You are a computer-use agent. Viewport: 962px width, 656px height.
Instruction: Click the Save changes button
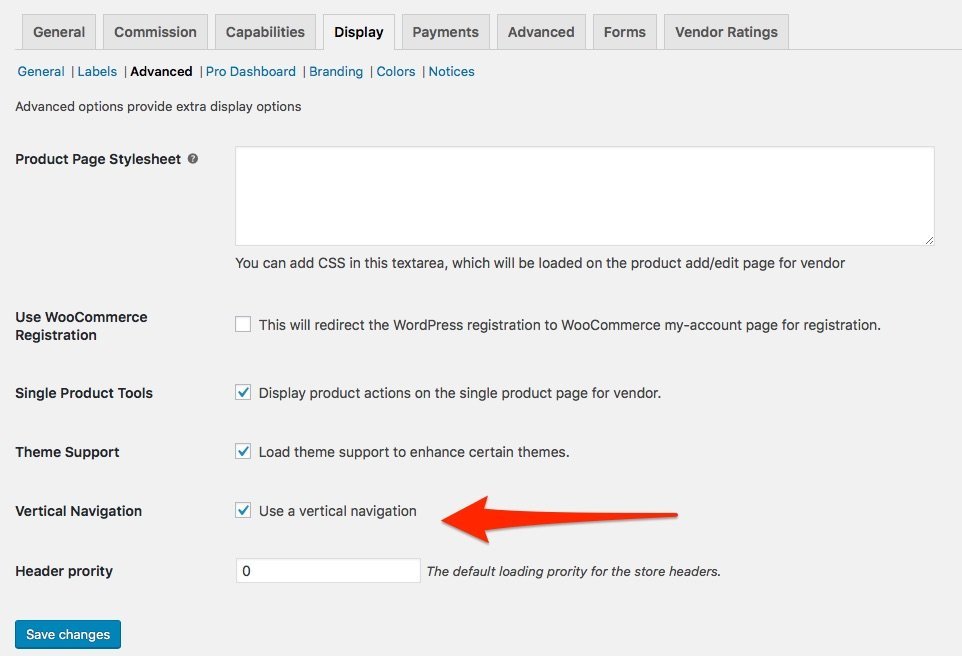click(68, 635)
